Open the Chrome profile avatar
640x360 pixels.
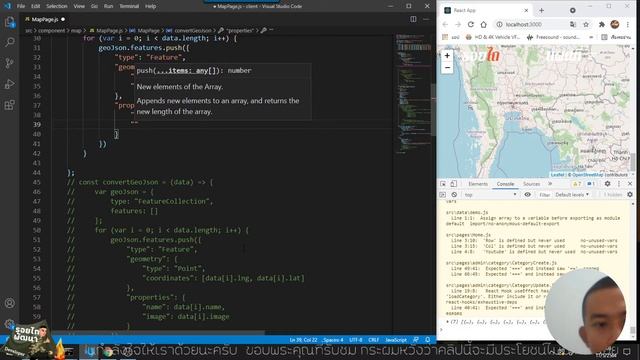click(615, 24)
